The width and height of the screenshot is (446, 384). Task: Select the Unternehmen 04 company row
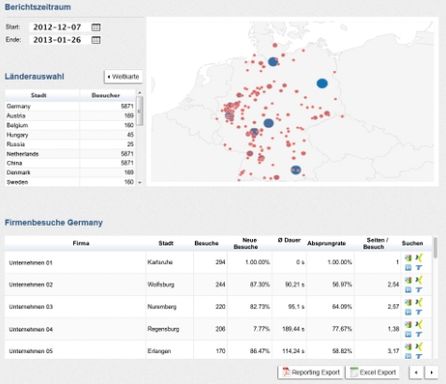[218, 329]
